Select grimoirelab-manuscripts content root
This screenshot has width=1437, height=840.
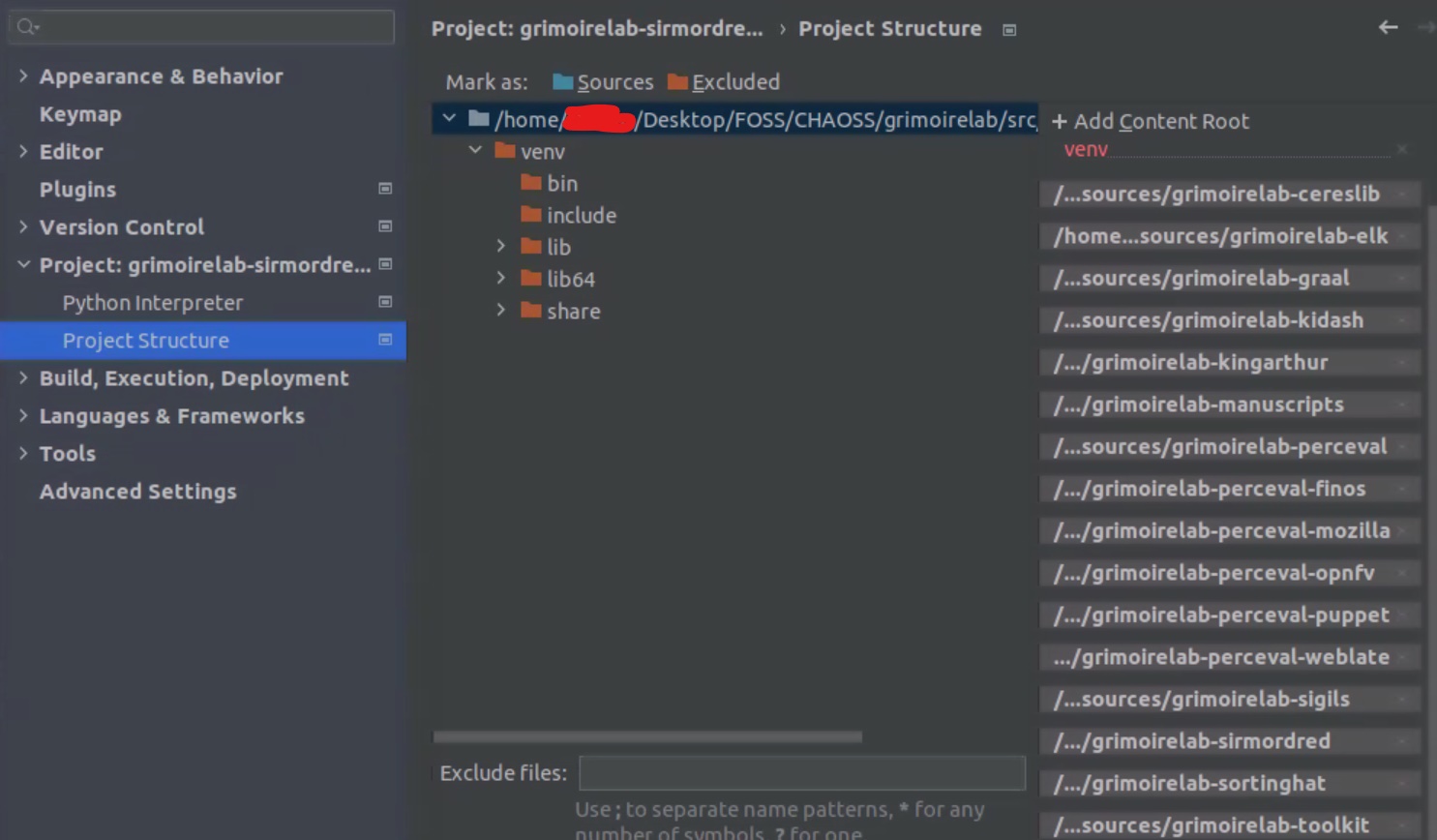(x=1229, y=404)
